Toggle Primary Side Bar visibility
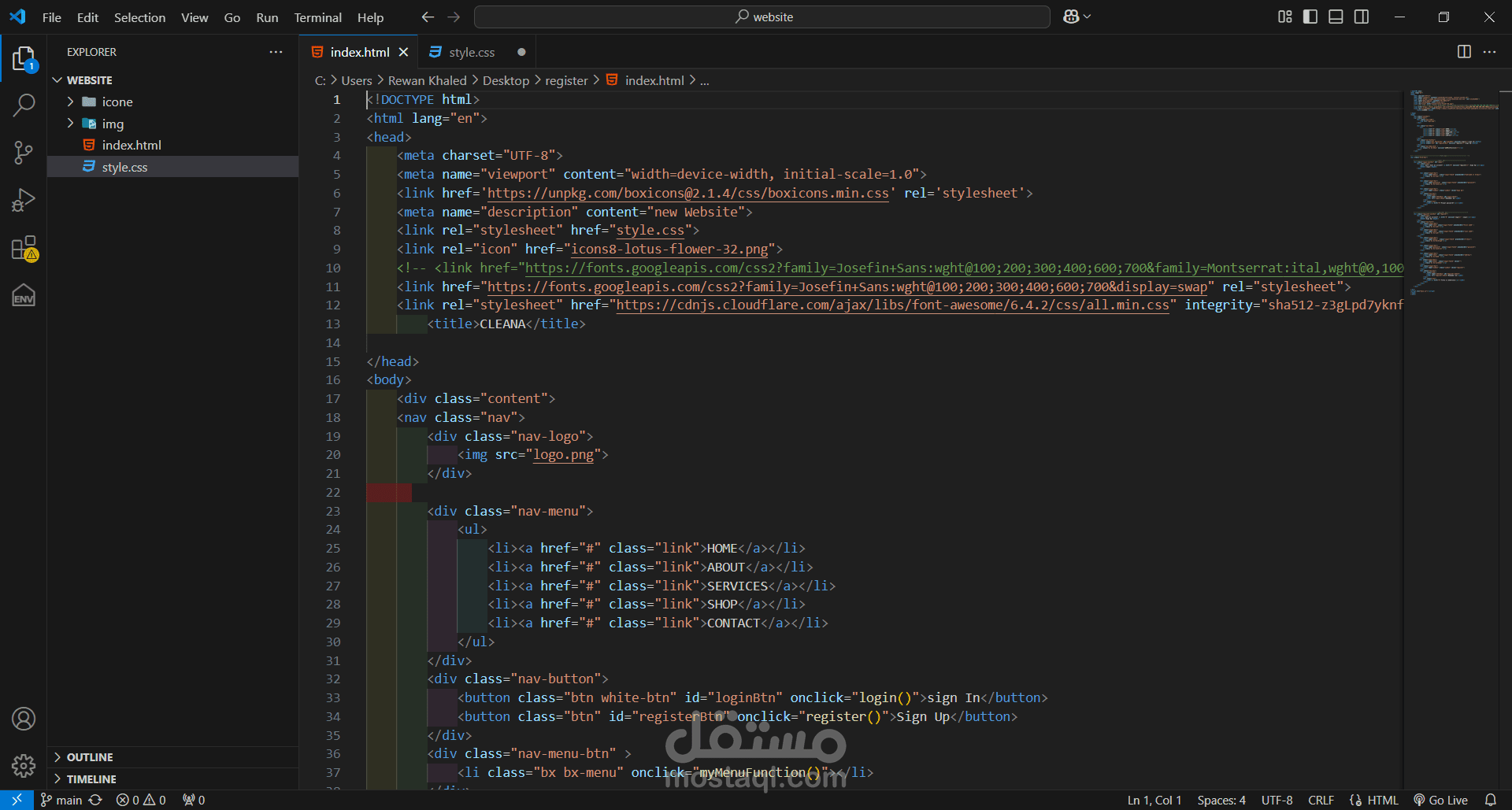Screen dimensions: 1512x810 click(x=1310, y=17)
